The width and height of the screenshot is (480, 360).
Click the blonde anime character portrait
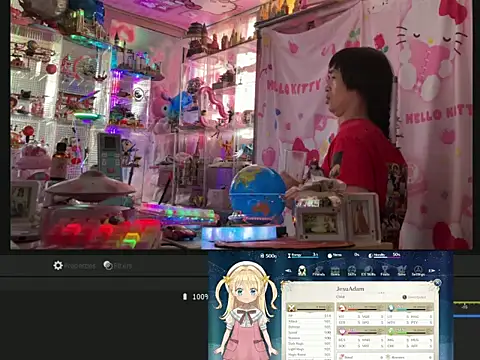click(246, 310)
